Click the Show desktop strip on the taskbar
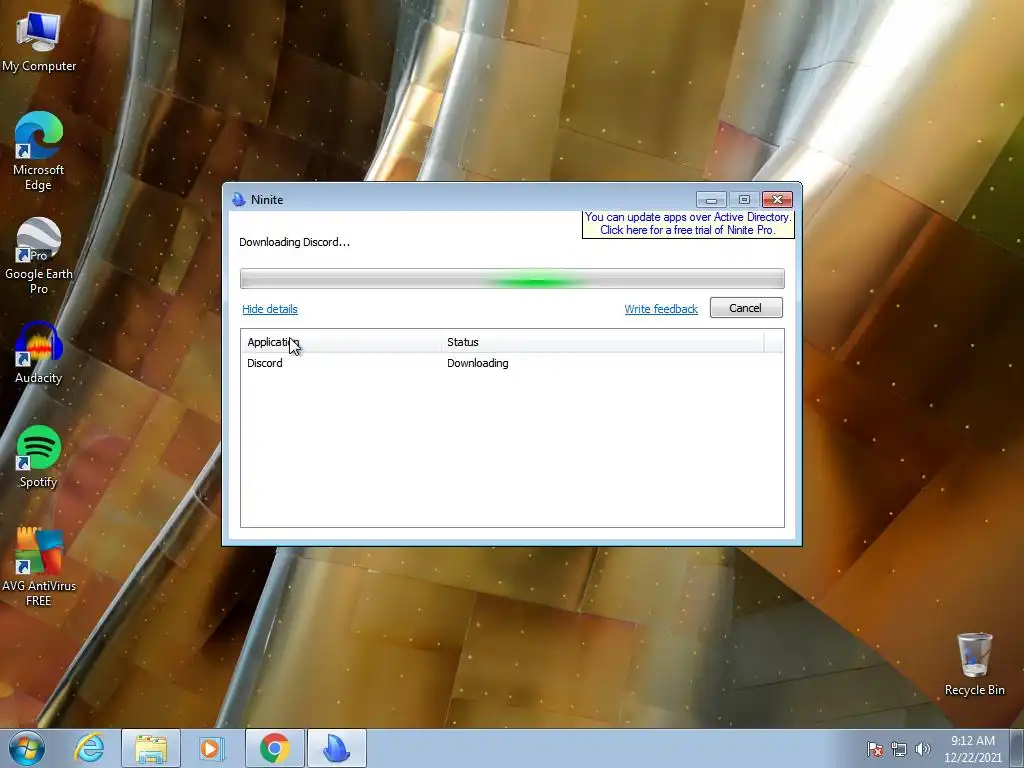The height and width of the screenshot is (768, 1024). coord(1017,748)
